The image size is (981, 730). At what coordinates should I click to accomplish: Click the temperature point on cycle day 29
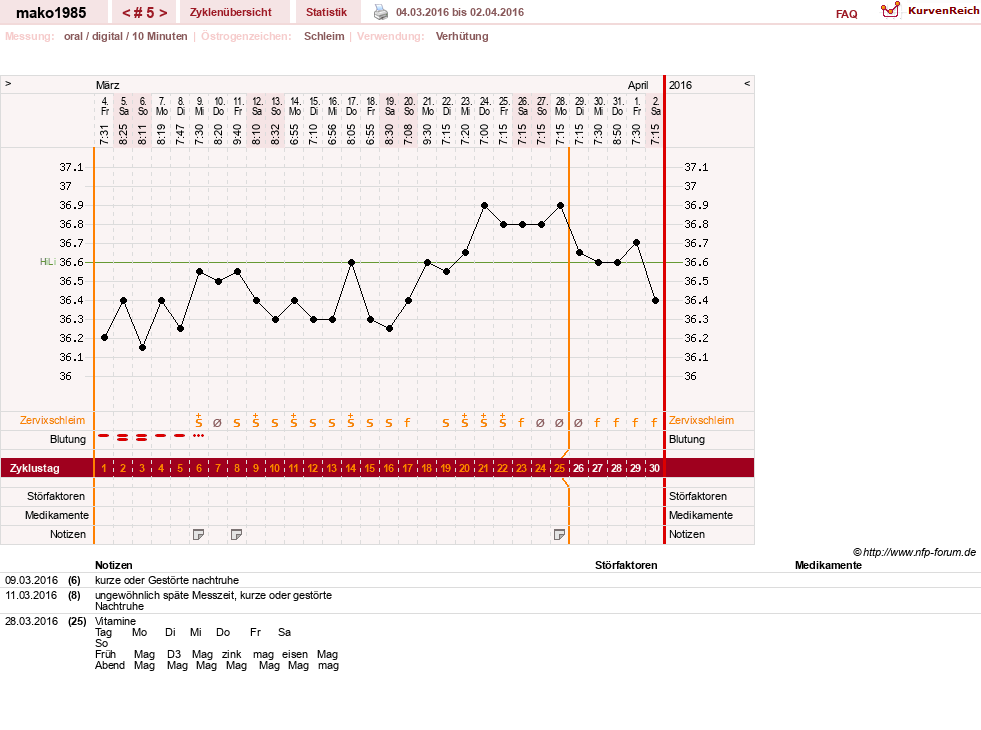pos(636,243)
